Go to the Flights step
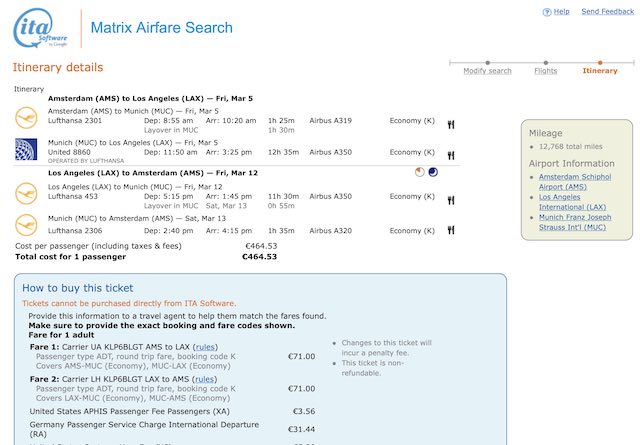Image resolution: width=640 pixels, height=445 pixels. pyautogui.click(x=546, y=71)
